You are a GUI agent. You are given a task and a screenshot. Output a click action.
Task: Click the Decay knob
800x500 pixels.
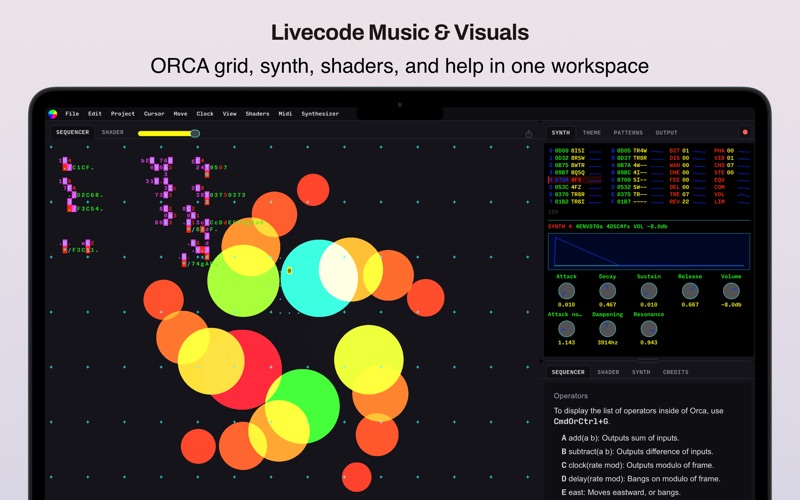[x=607, y=291]
